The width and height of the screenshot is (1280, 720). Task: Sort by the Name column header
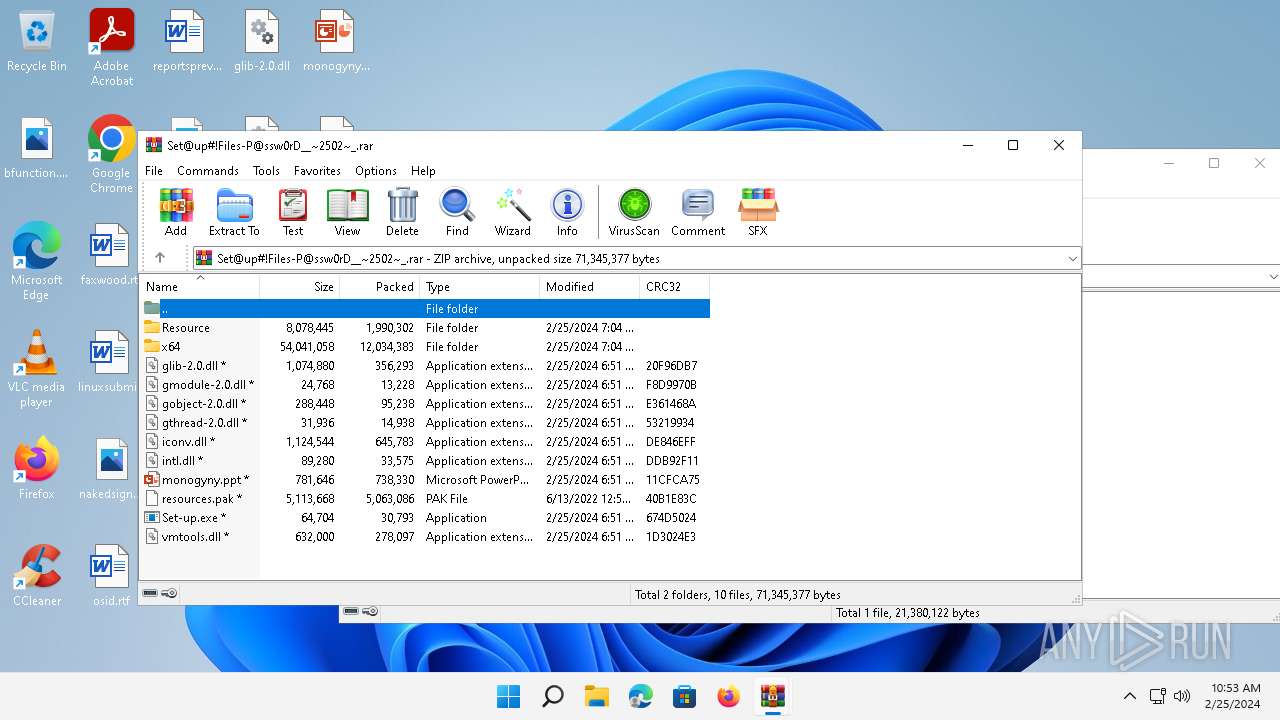click(x=199, y=287)
